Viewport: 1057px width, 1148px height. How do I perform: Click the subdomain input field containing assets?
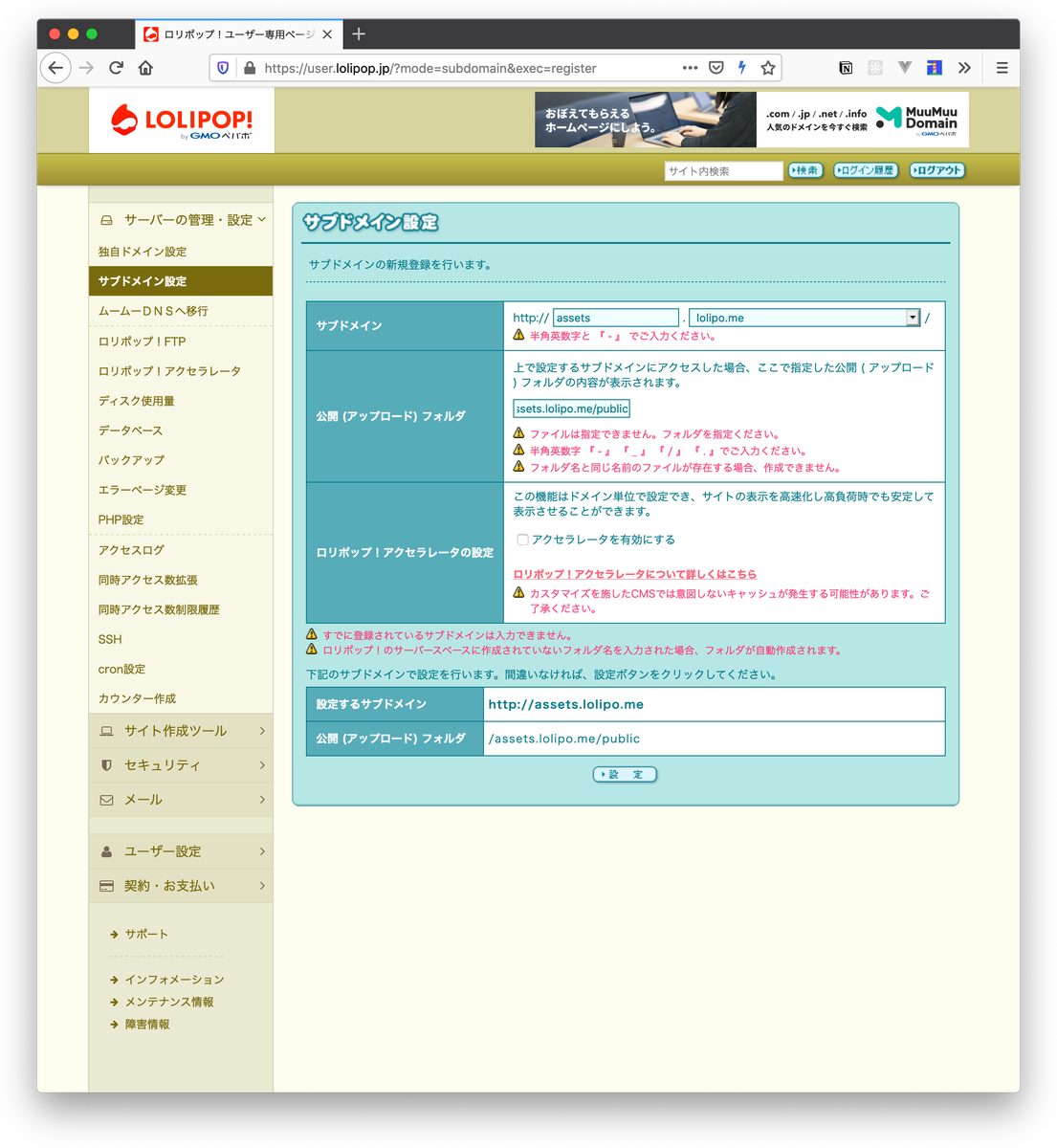tap(615, 317)
